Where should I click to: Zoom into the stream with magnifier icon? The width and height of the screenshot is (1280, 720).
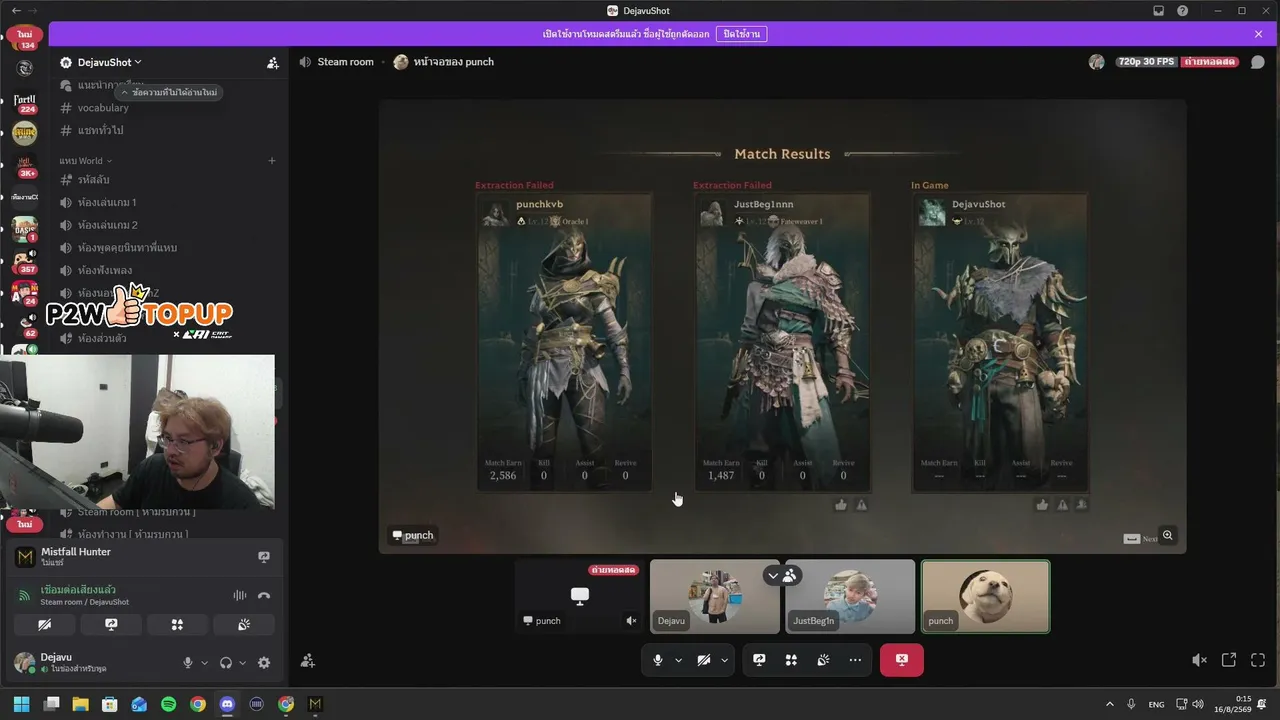1167,535
